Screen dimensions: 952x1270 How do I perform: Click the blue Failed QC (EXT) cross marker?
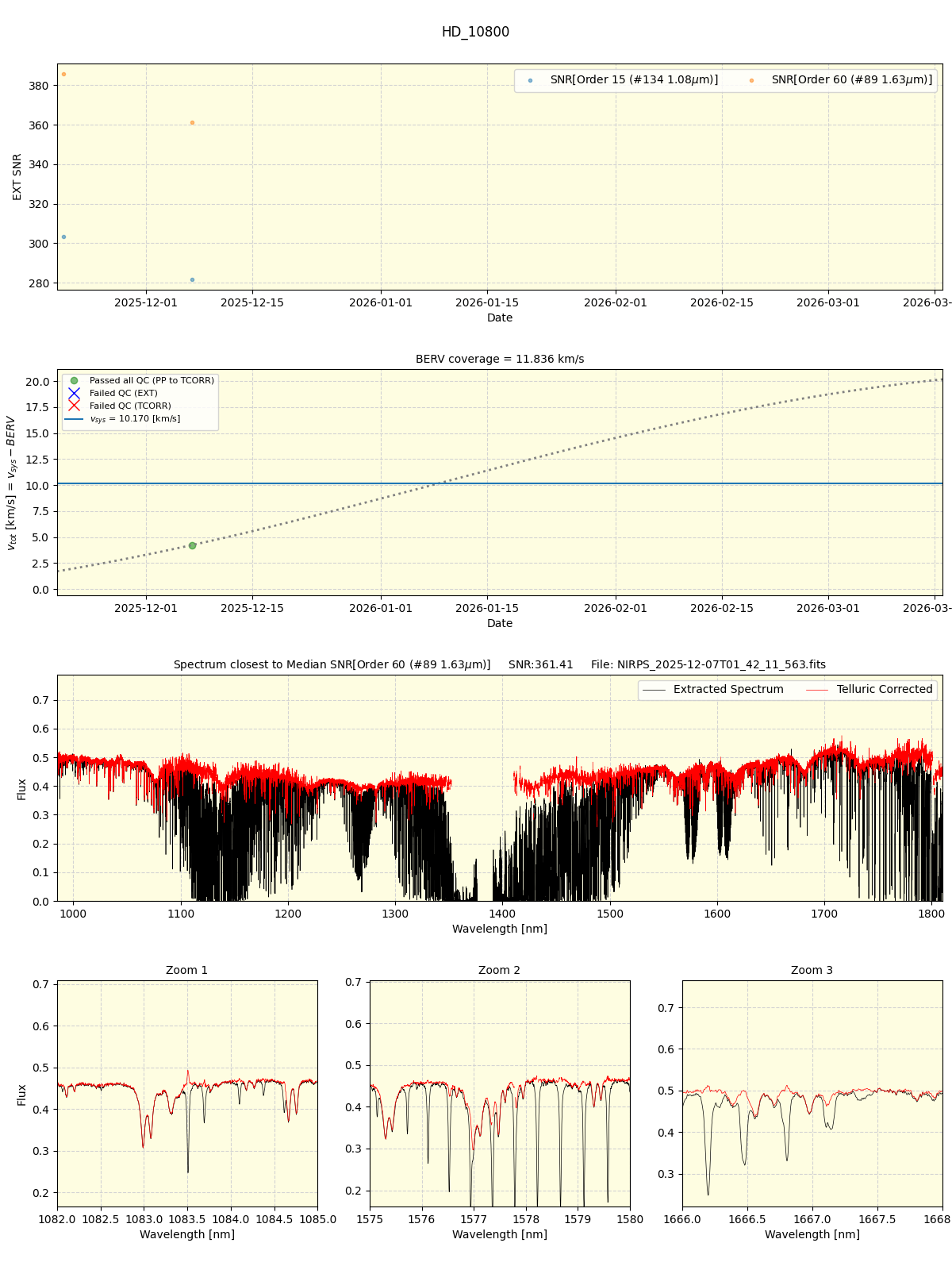point(75,393)
